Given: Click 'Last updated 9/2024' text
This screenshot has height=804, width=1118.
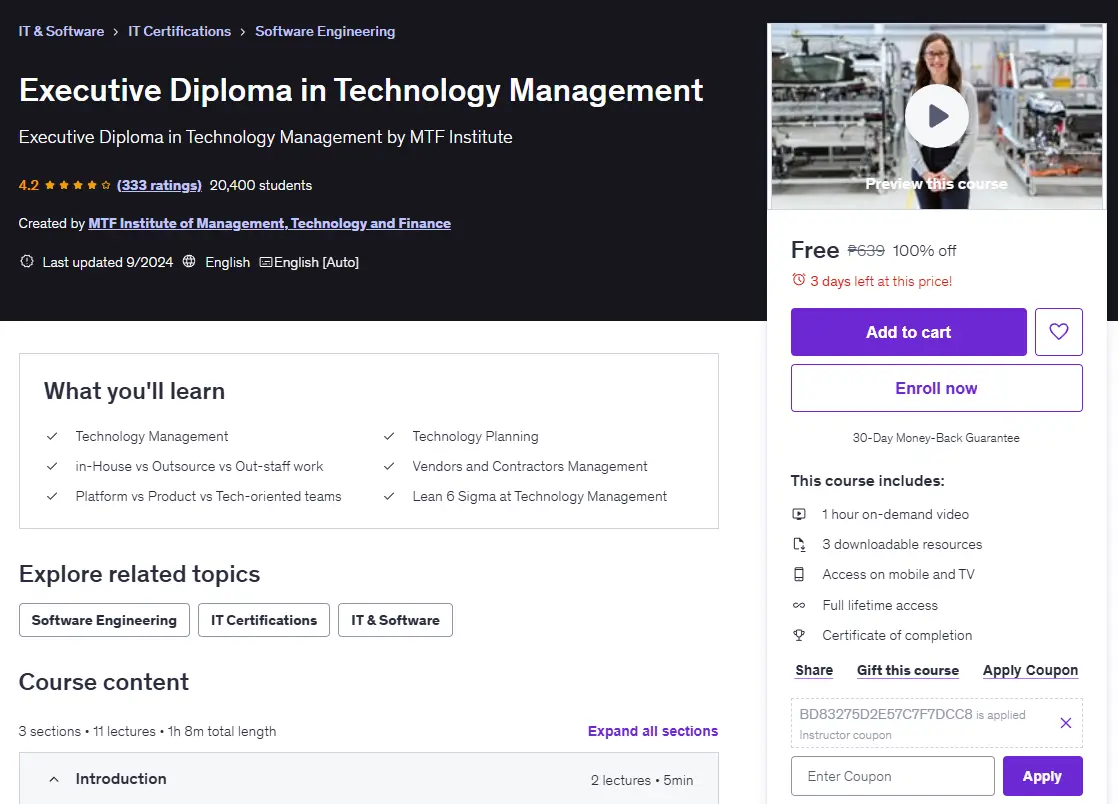Looking at the screenshot, I should (108, 262).
